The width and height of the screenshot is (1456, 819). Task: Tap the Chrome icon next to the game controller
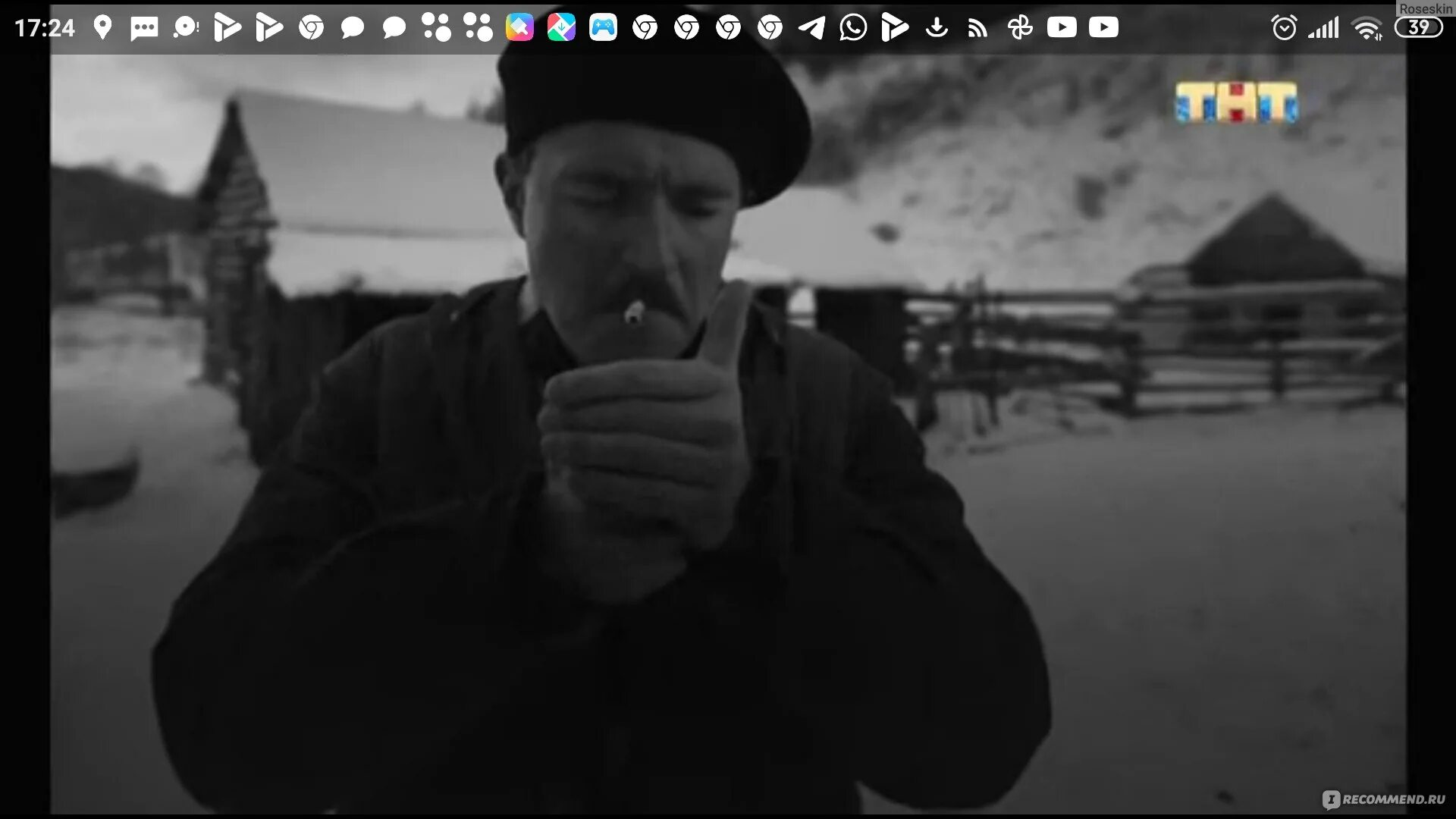click(x=645, y=28)
